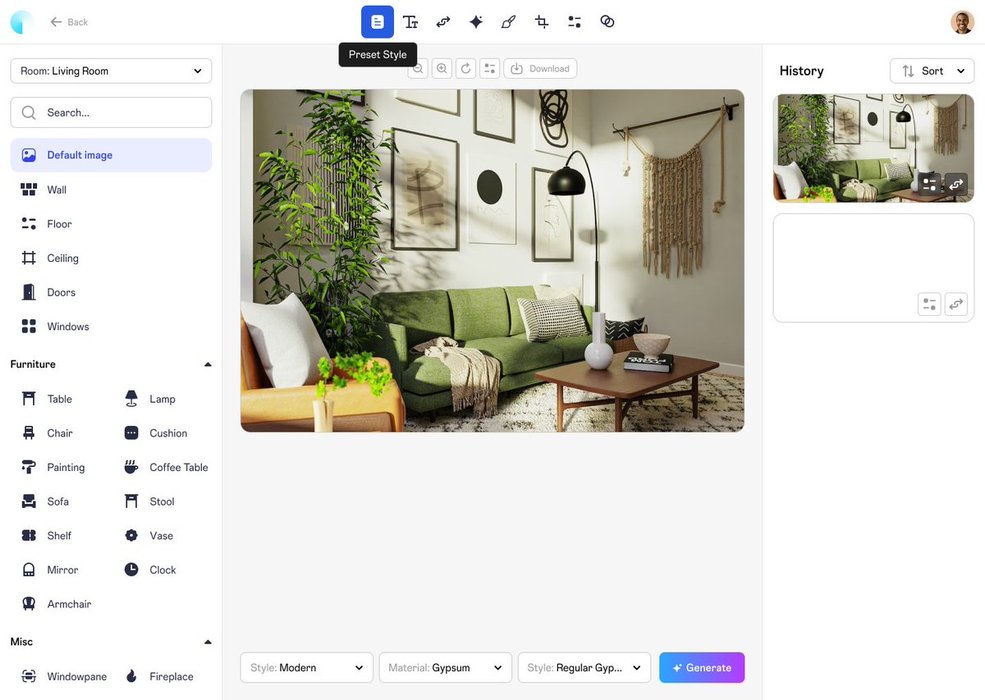Open the Material: Gypsum dropdown

(x=445, y=668)
